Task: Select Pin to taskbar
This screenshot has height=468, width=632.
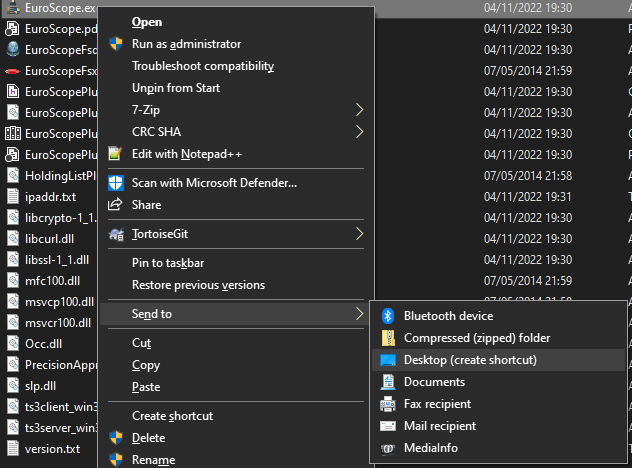Action: (x=168, y=263)
